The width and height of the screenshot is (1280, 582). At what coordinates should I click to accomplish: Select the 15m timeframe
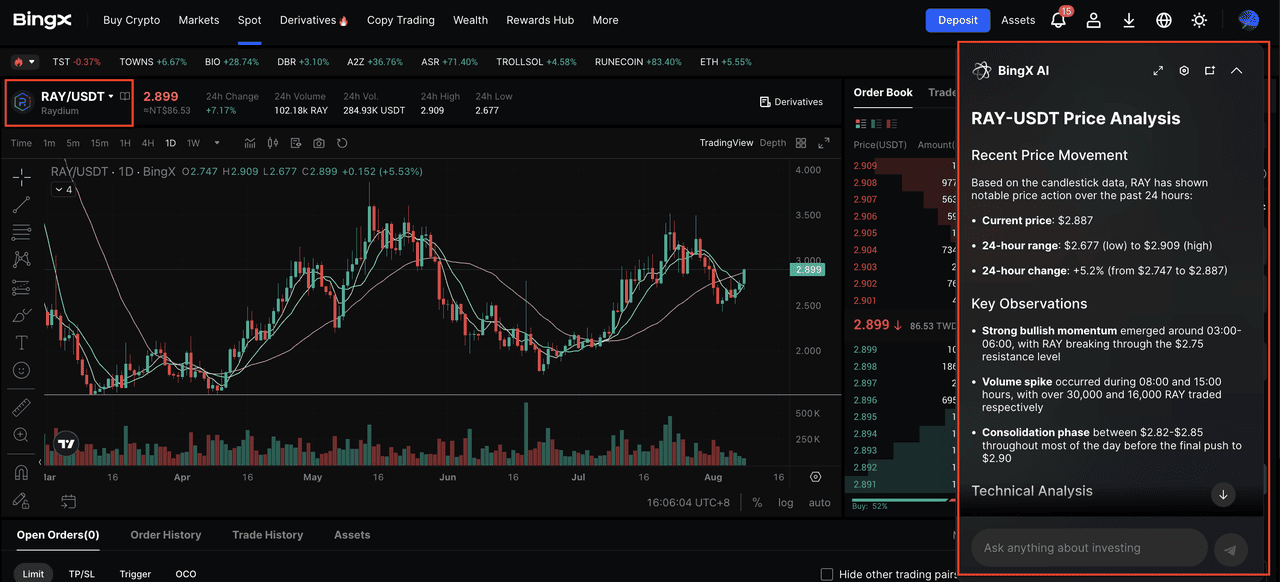[99, 143]
